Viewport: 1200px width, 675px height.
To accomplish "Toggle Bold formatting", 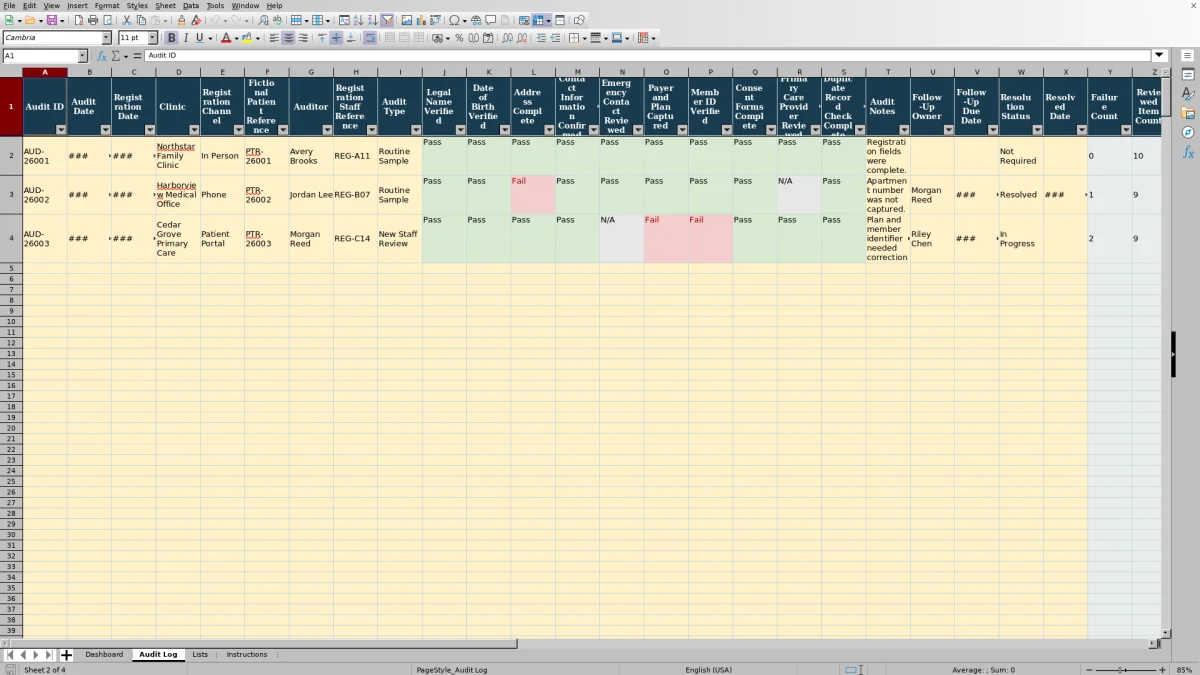I will [171, 38].
